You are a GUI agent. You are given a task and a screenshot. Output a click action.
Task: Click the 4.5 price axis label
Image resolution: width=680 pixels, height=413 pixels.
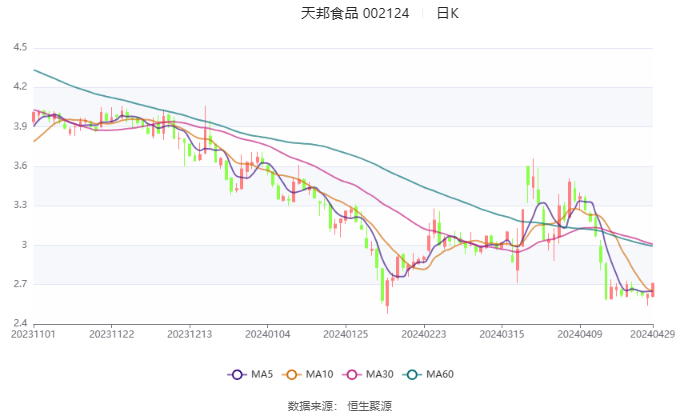20,47
